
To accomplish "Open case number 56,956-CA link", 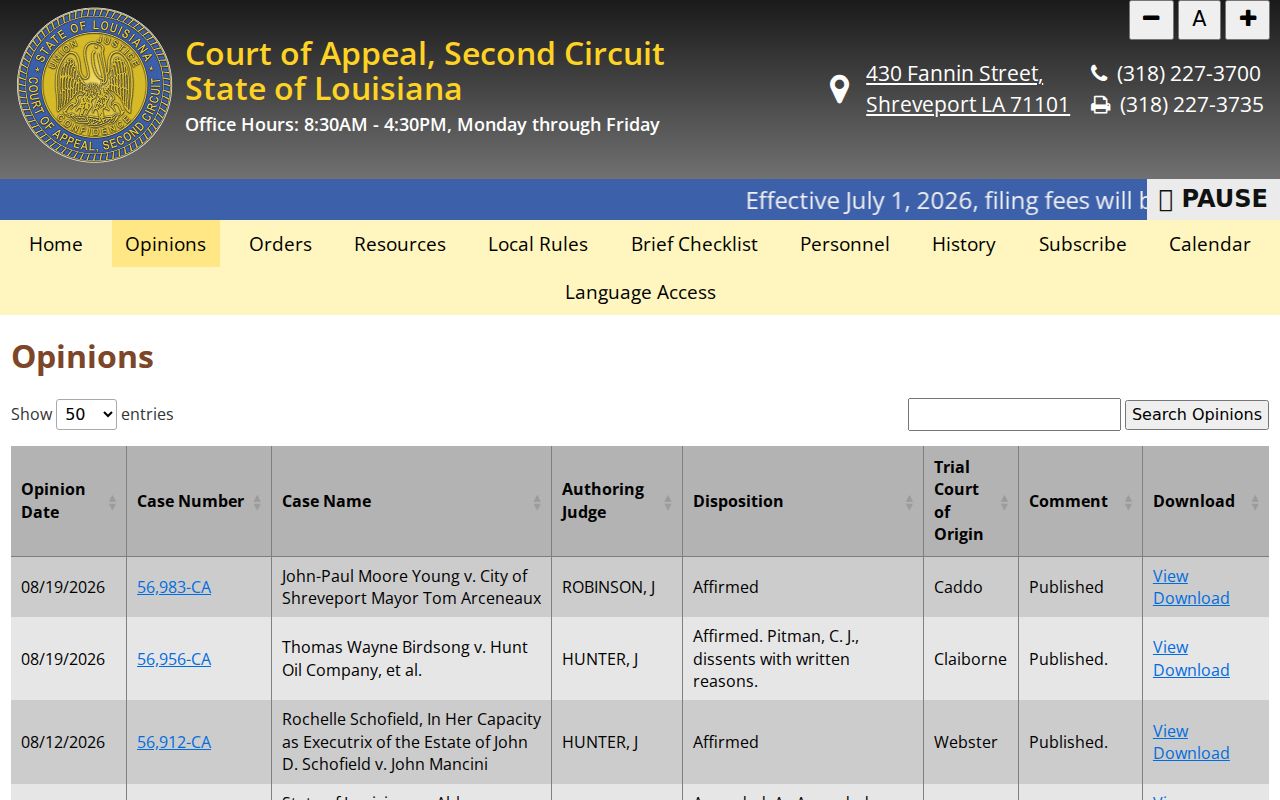I will click(174, 659).
